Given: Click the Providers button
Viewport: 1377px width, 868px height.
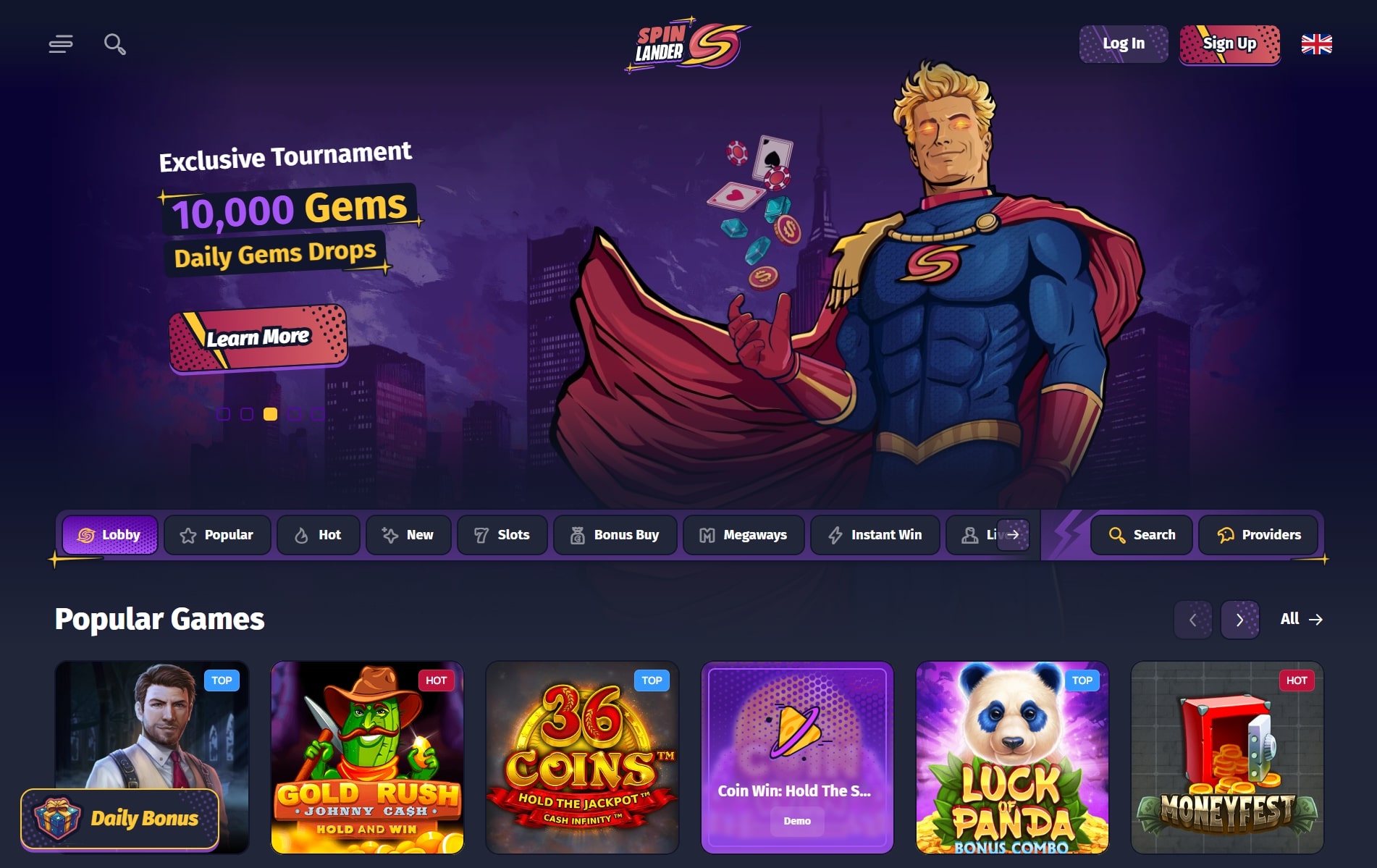Looking at the screenshot, I should click(1258, 535).
